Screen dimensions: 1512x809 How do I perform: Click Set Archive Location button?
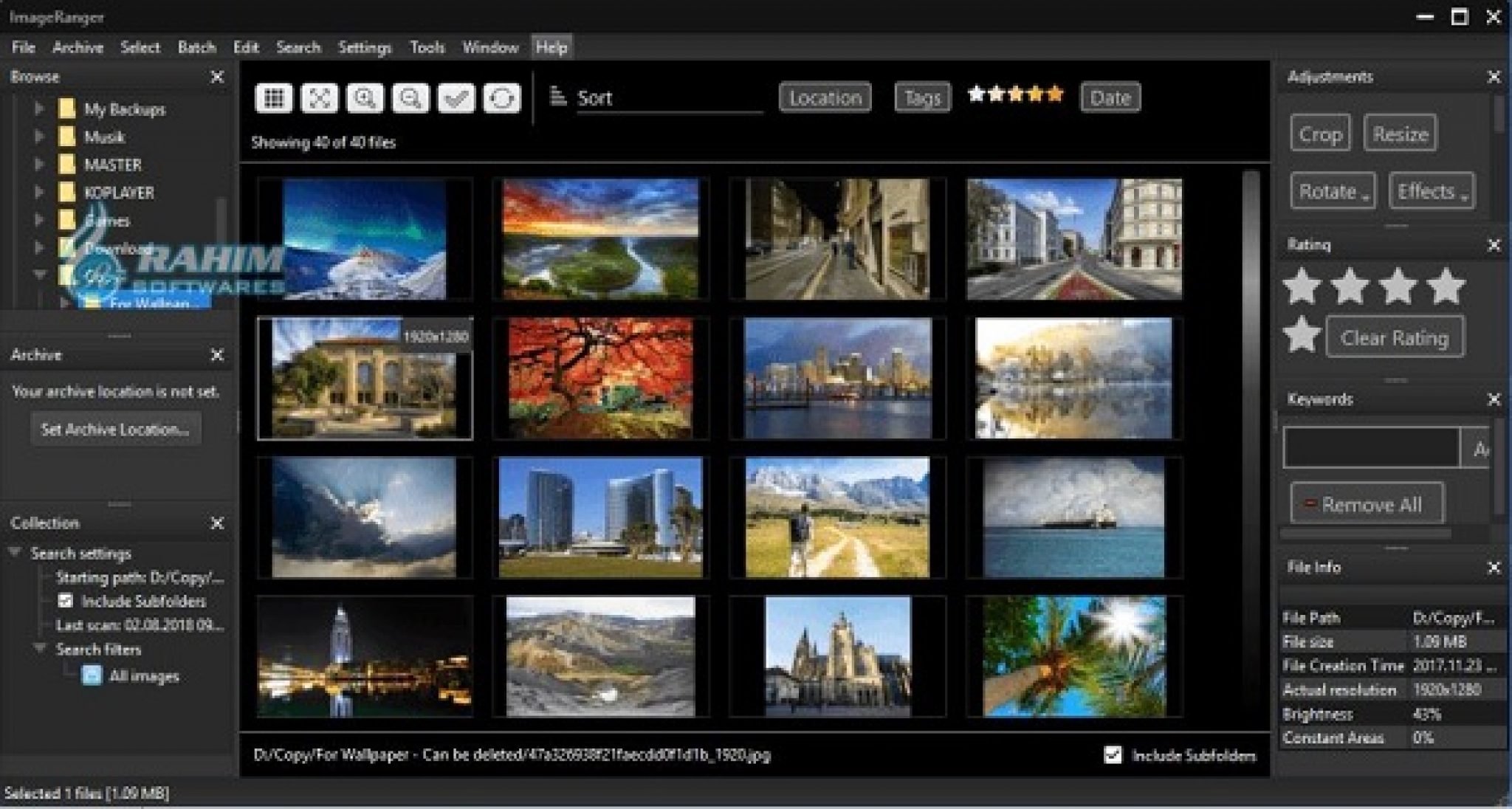coord(115,429)
